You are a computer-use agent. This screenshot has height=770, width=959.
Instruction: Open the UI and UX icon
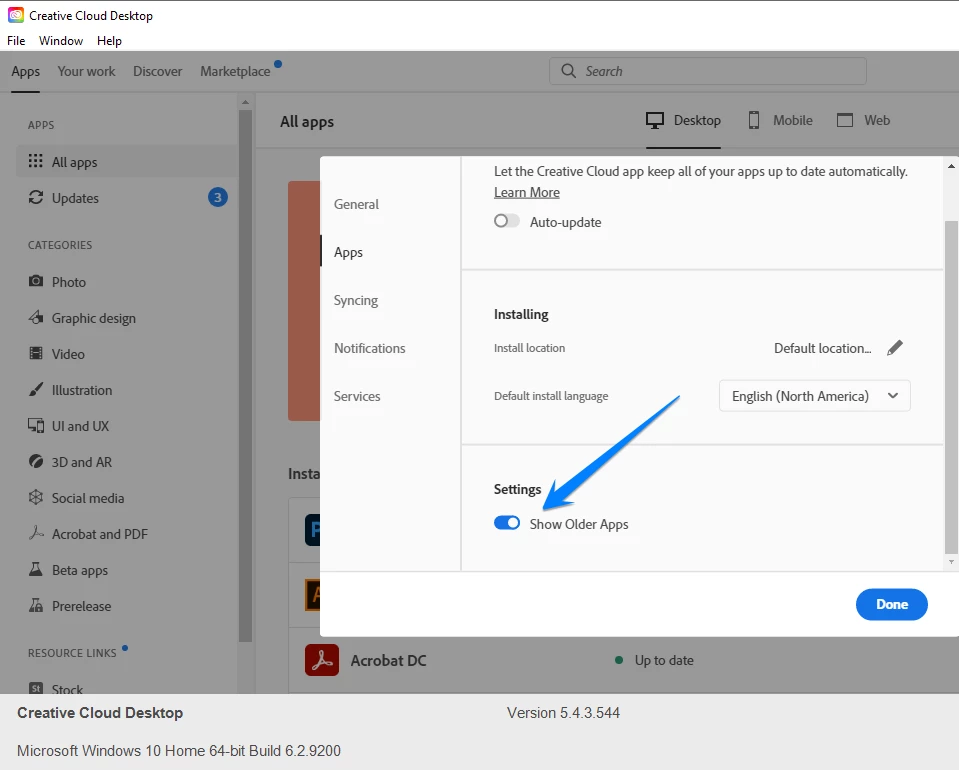click(35, 426)
